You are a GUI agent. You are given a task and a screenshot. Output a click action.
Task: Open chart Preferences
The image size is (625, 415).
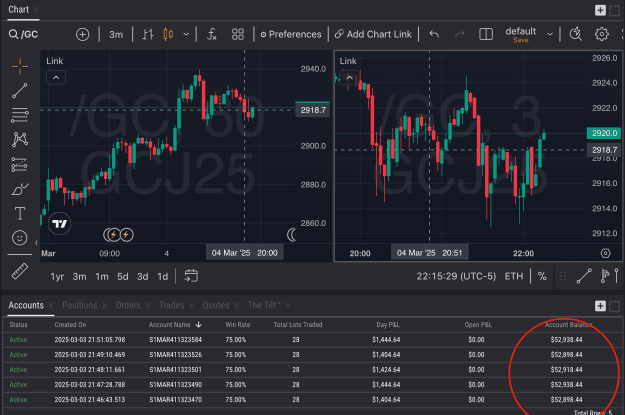[291, 35]
